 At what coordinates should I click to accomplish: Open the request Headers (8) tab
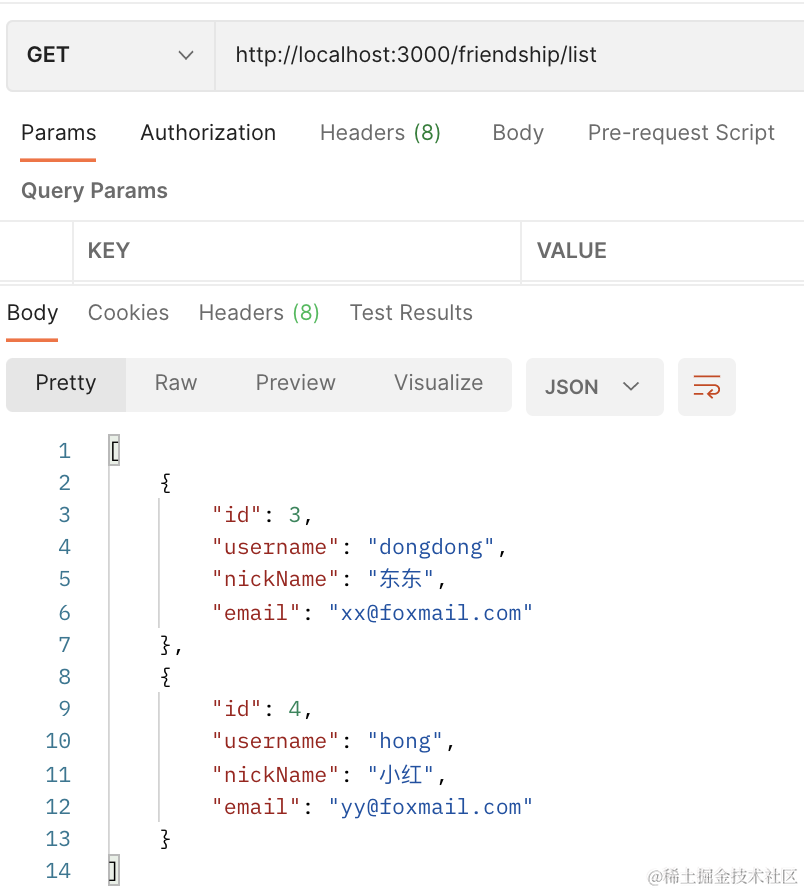(x=380, y=133)
